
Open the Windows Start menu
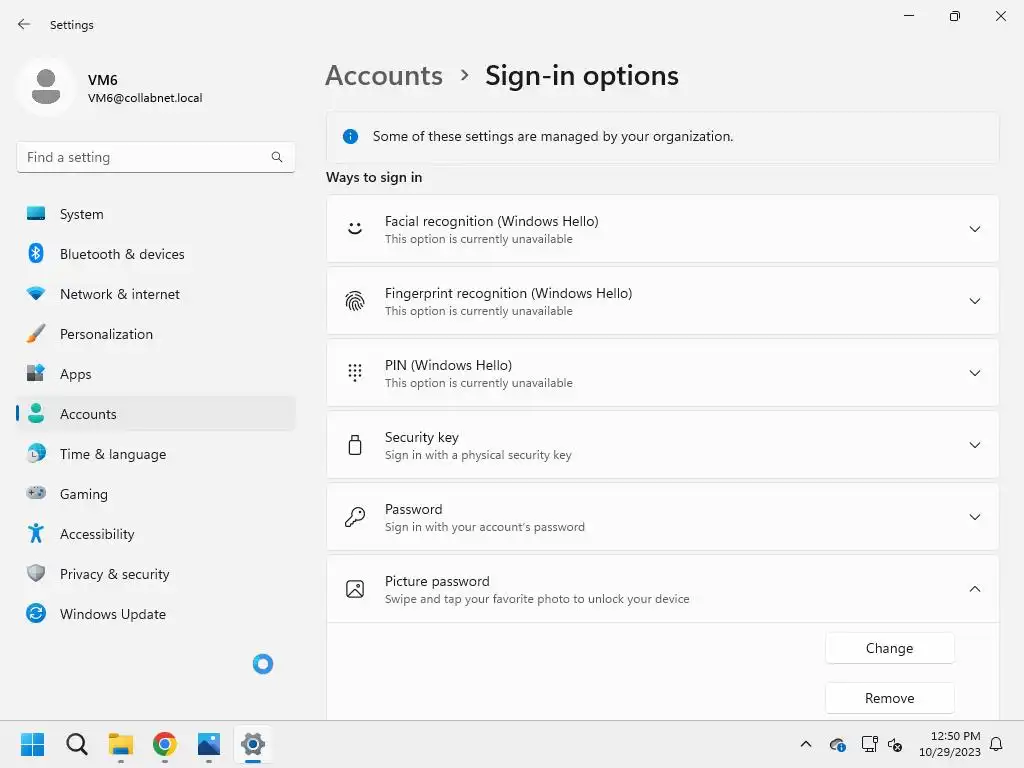33,744
